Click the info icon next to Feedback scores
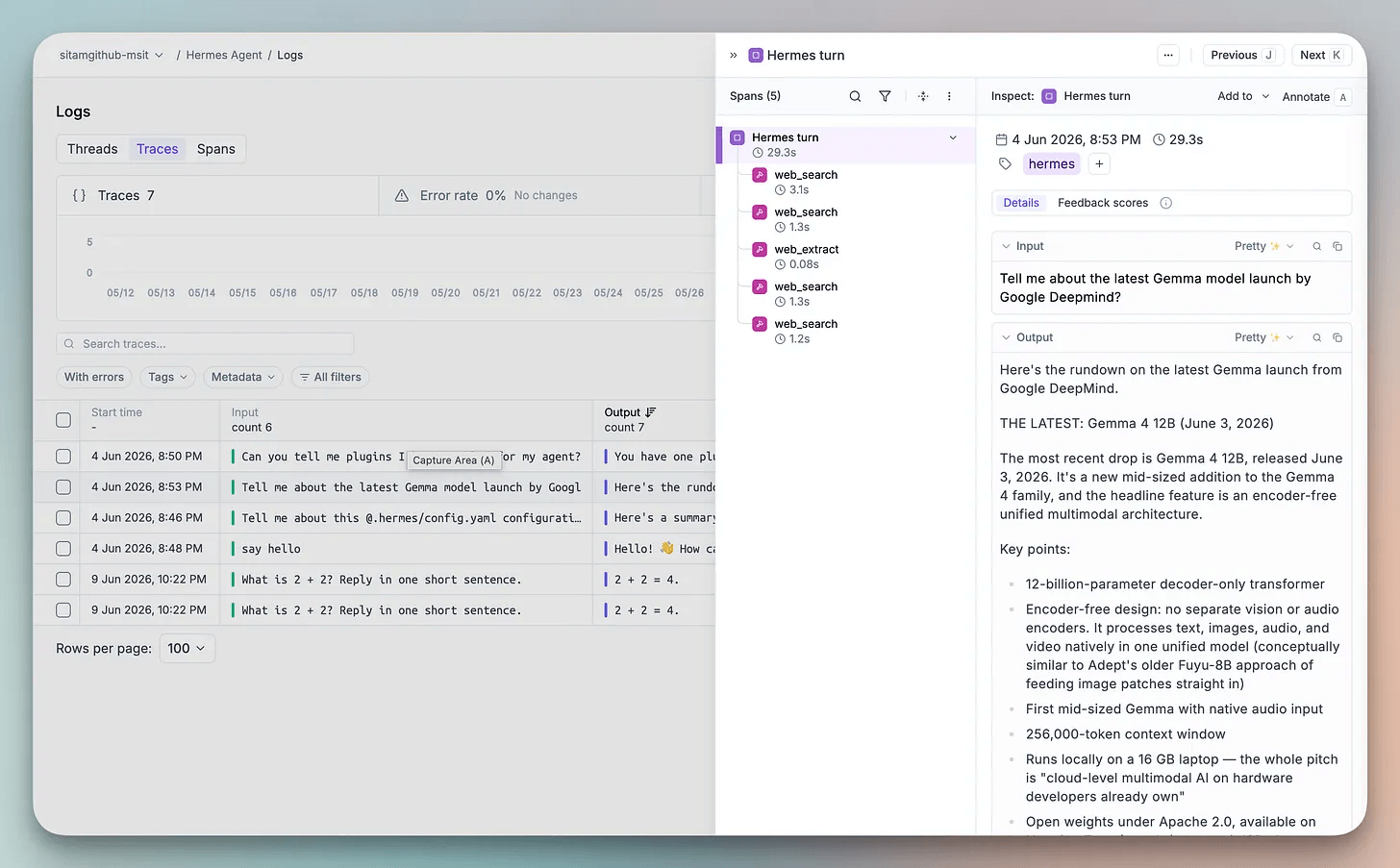1400x868 pixels. click(1166, 203)
